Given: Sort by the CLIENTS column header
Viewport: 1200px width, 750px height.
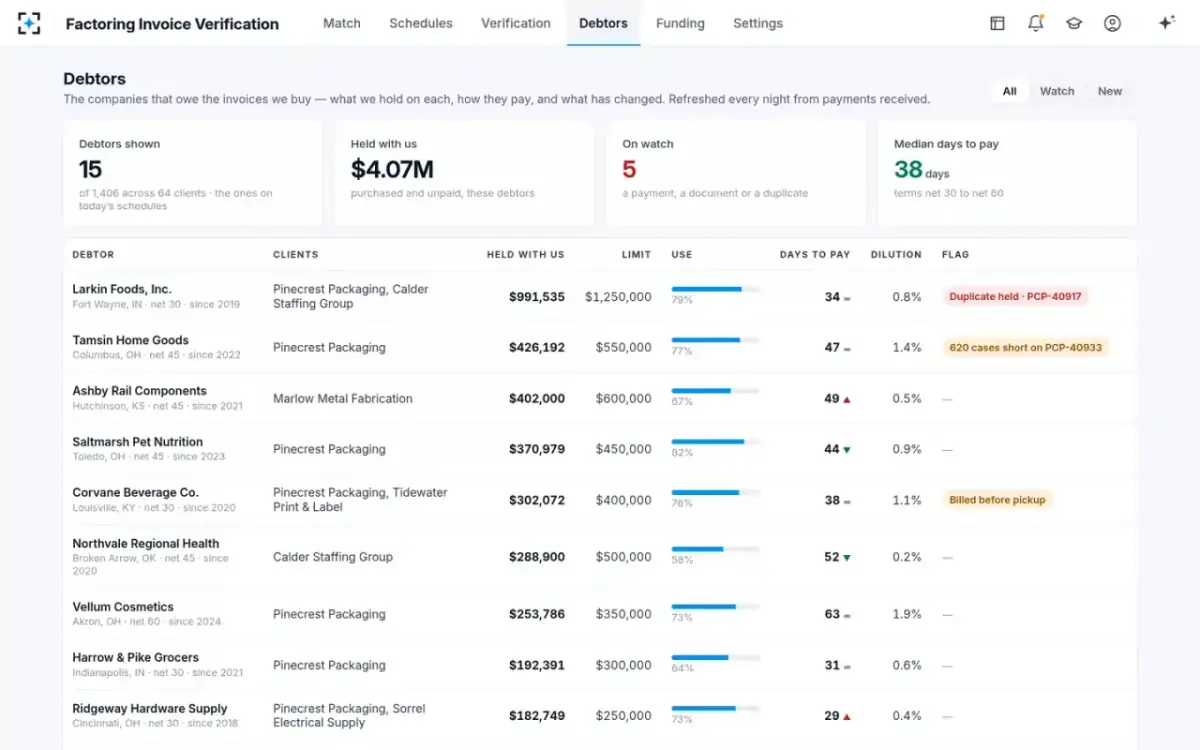Looking at the screenshot, I should (x=296, y=255).
